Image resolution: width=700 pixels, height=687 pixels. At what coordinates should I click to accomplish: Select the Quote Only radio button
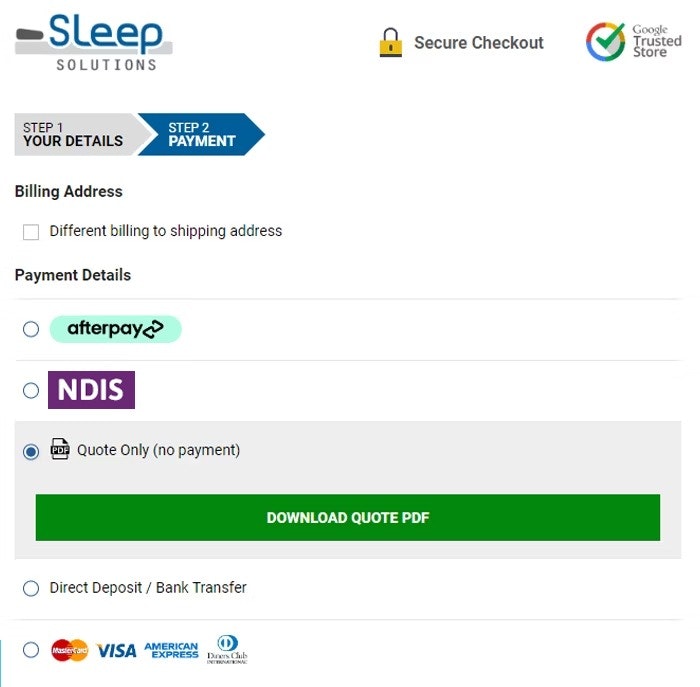[31, 451]
